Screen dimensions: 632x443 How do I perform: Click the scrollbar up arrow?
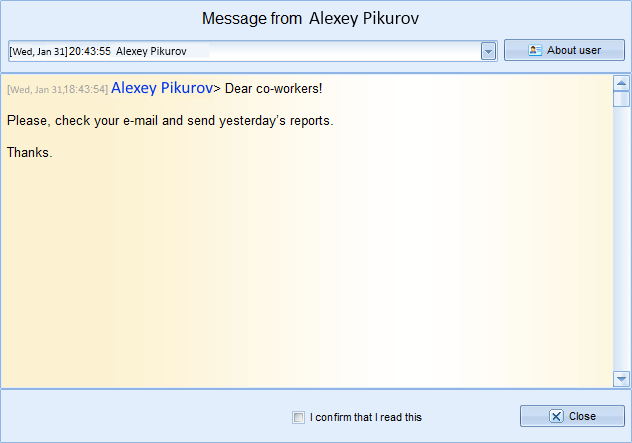[621, 84]
